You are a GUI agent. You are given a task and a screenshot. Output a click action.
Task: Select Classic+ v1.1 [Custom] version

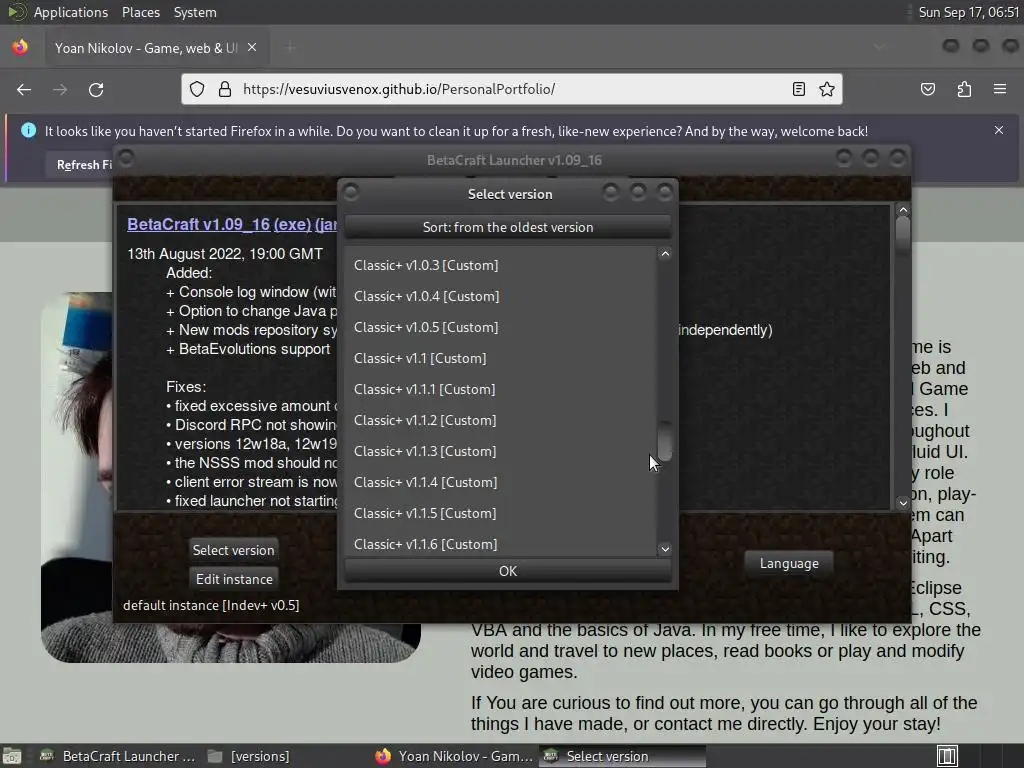[x=500, y=359]
